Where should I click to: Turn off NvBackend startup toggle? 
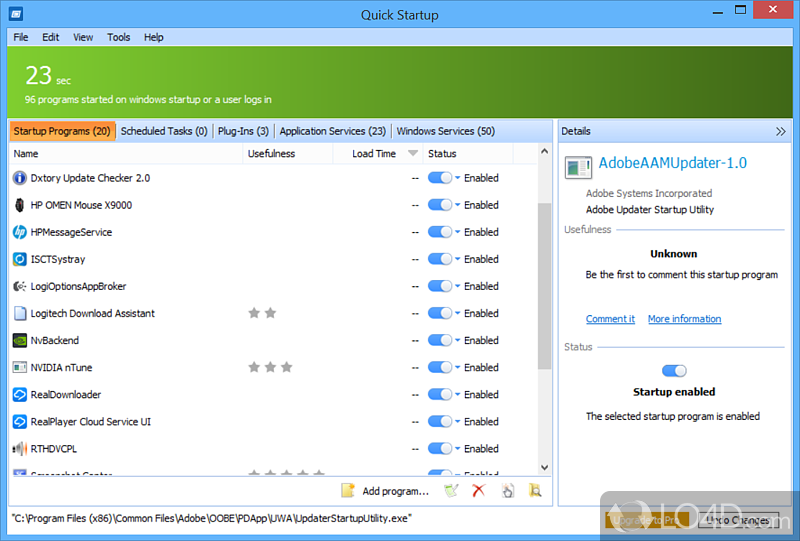coord(440,340)
